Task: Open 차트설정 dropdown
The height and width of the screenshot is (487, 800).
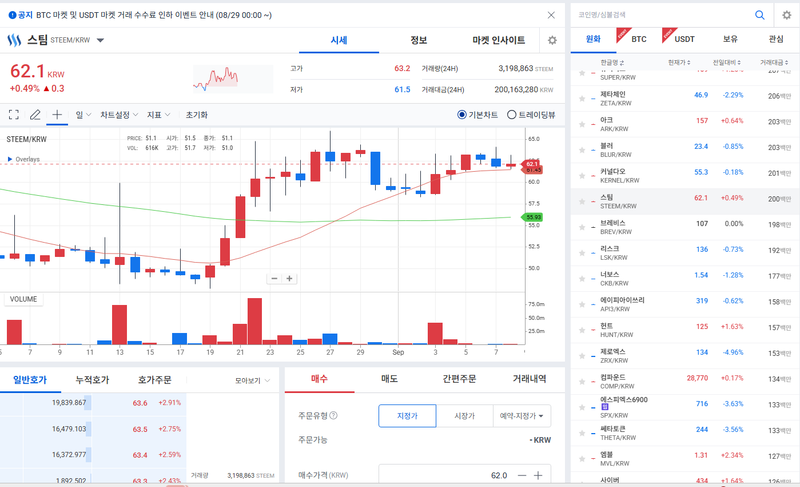Action: tap(119, 115)
